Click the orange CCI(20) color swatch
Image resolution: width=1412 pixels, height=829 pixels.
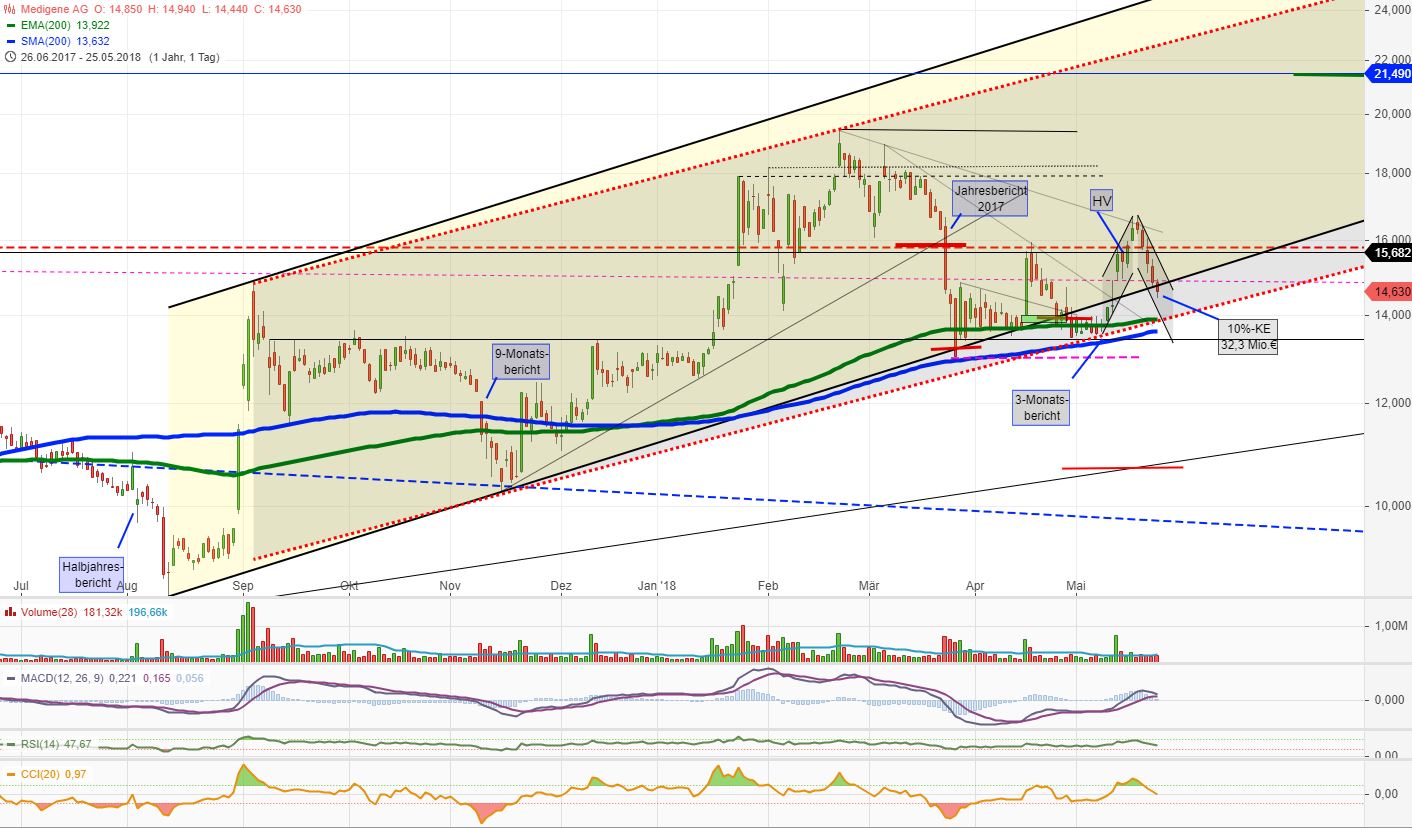10,774
